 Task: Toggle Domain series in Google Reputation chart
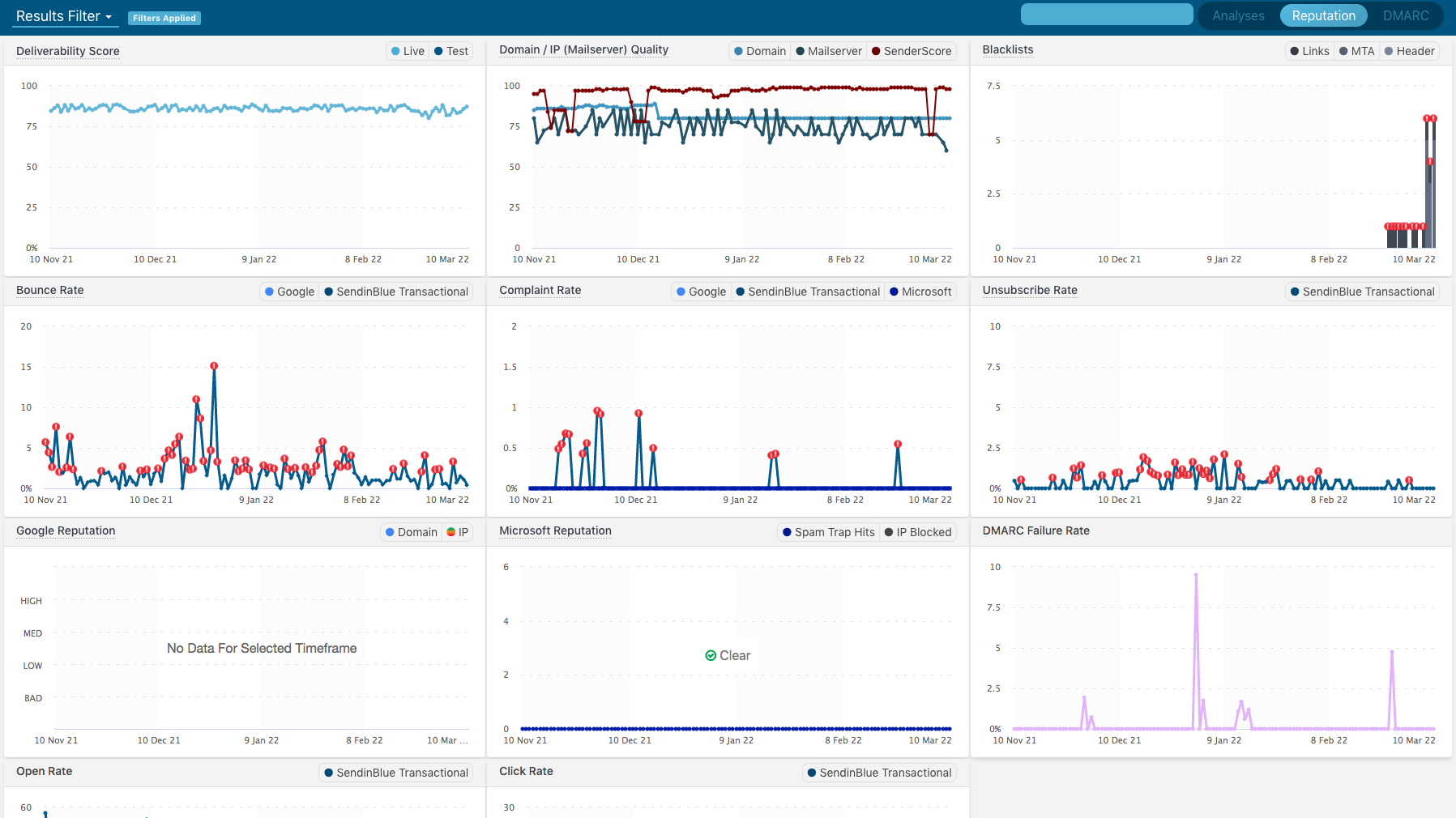(411, 532)
